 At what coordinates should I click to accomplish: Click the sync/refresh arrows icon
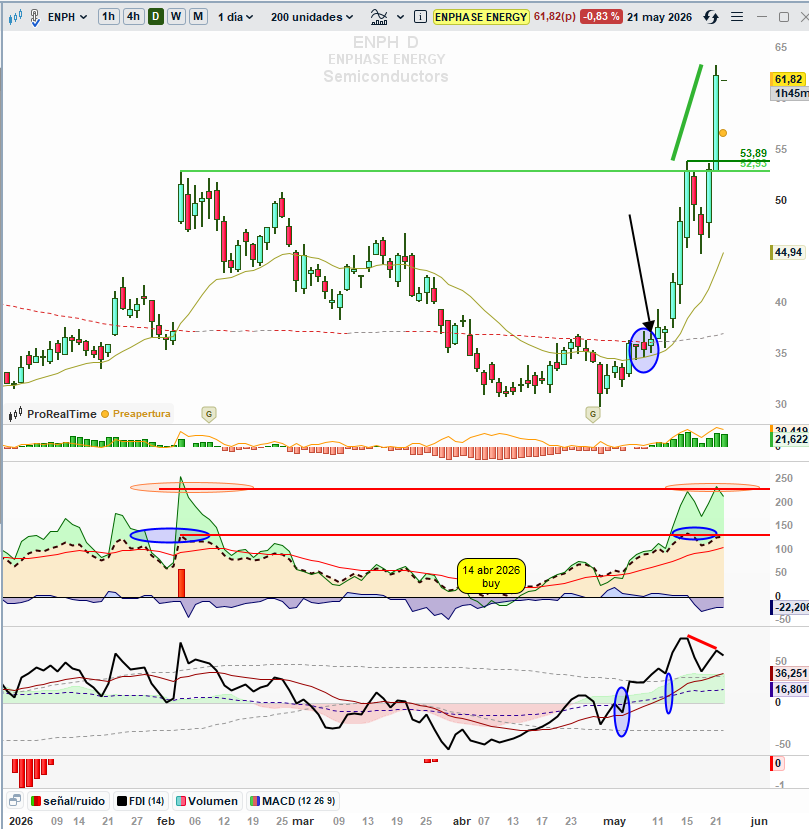point(711,17)
